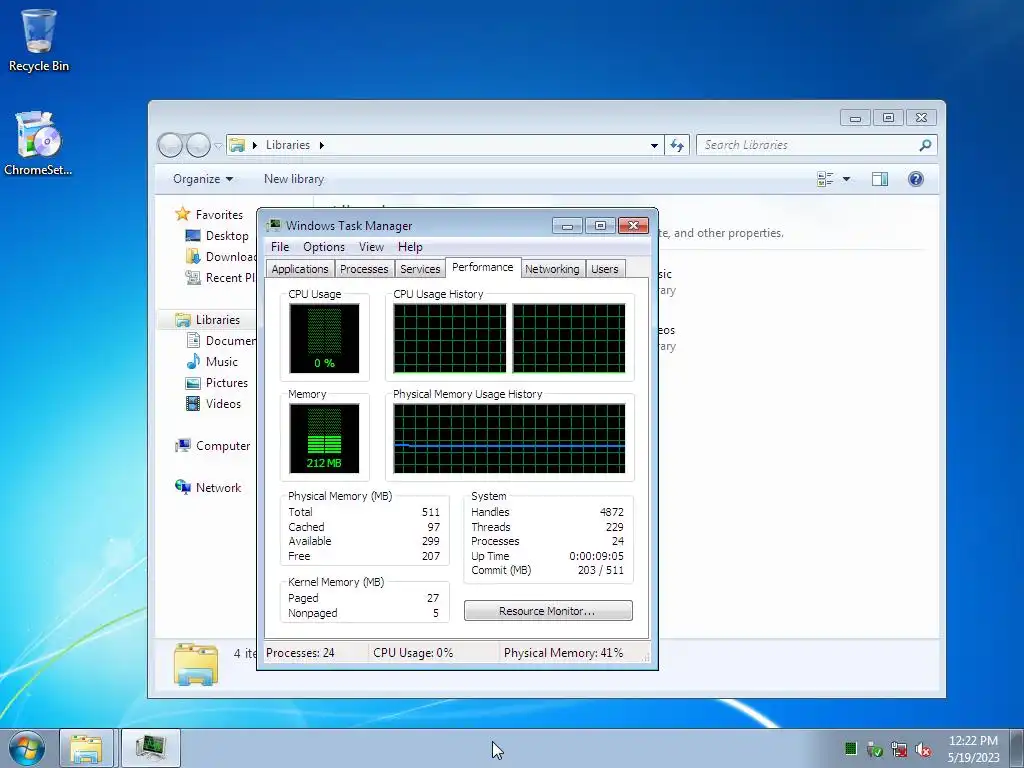The height and width of the screenshot is (768, 1024).
Task: Open the Task Manager Options menu
Action: point(324,247)
